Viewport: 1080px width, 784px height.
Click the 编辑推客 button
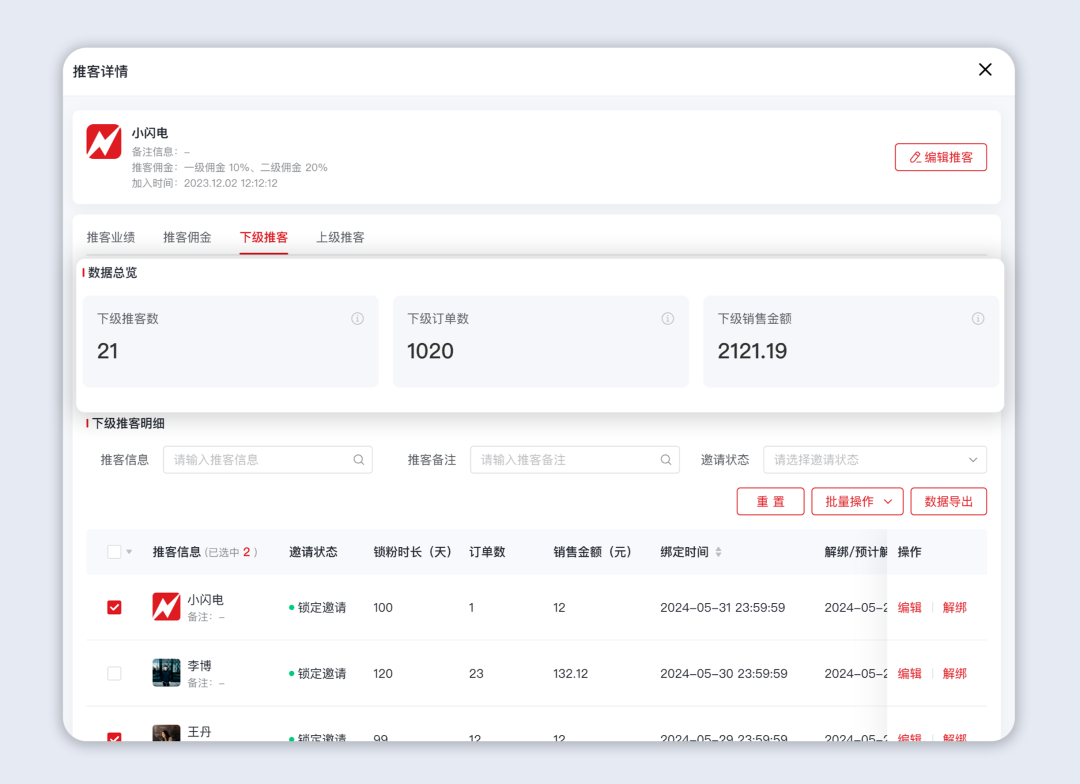[x=940, y=157]
